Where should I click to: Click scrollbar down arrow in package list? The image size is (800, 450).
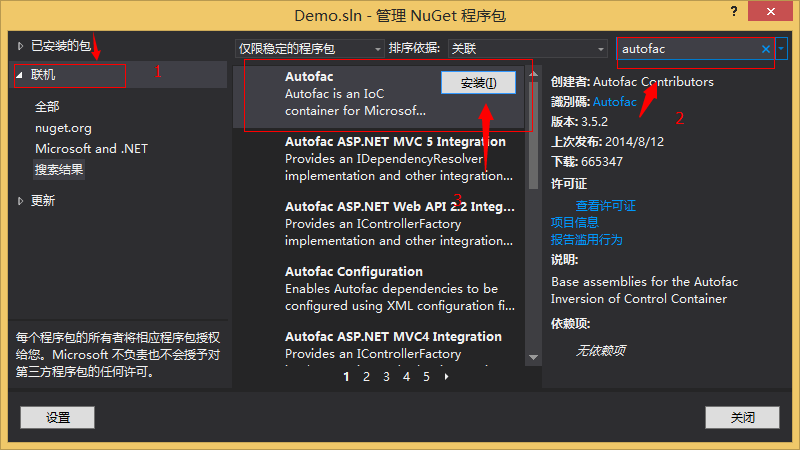coord(533,358)
